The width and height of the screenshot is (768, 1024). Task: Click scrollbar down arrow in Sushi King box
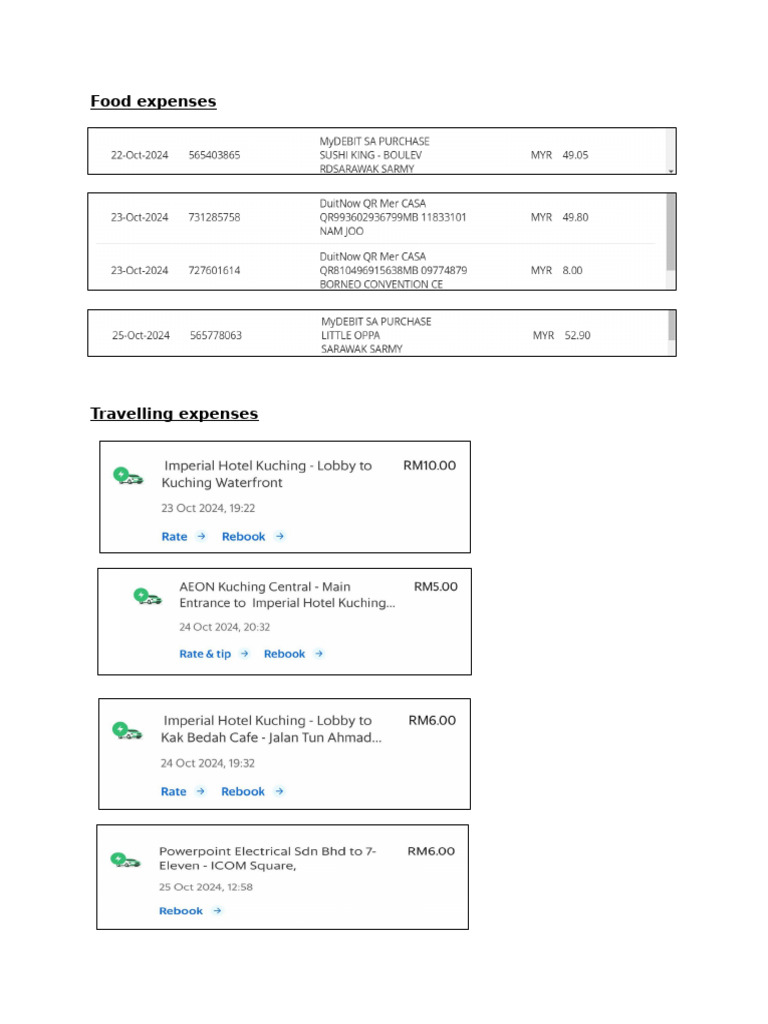671,171
